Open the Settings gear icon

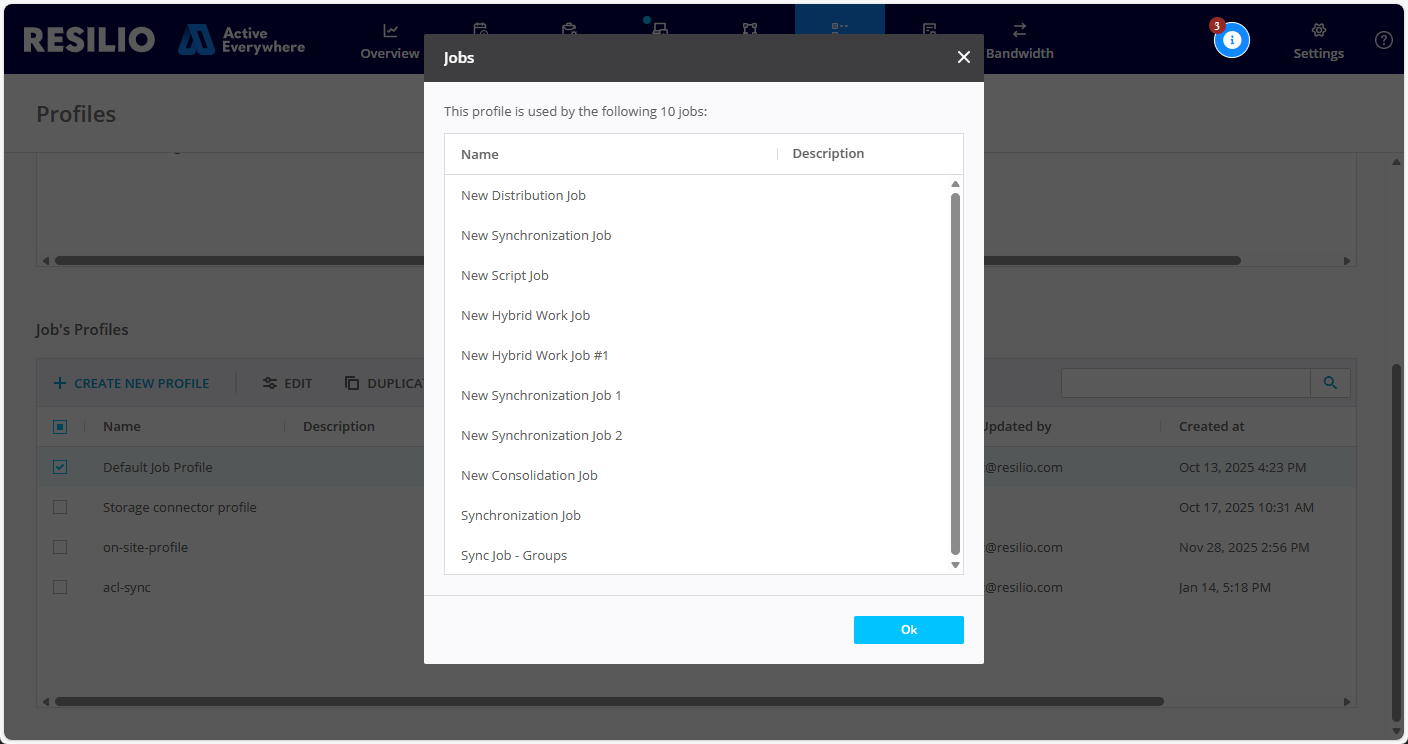coord(1318,30)
